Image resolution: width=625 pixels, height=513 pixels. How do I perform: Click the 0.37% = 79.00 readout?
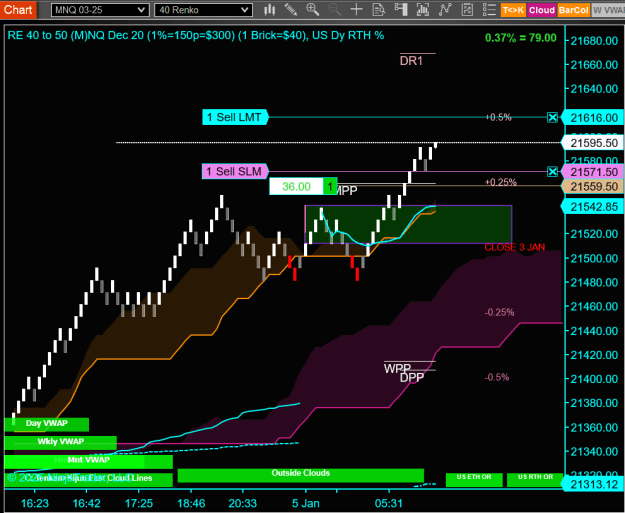coord(521,38)
